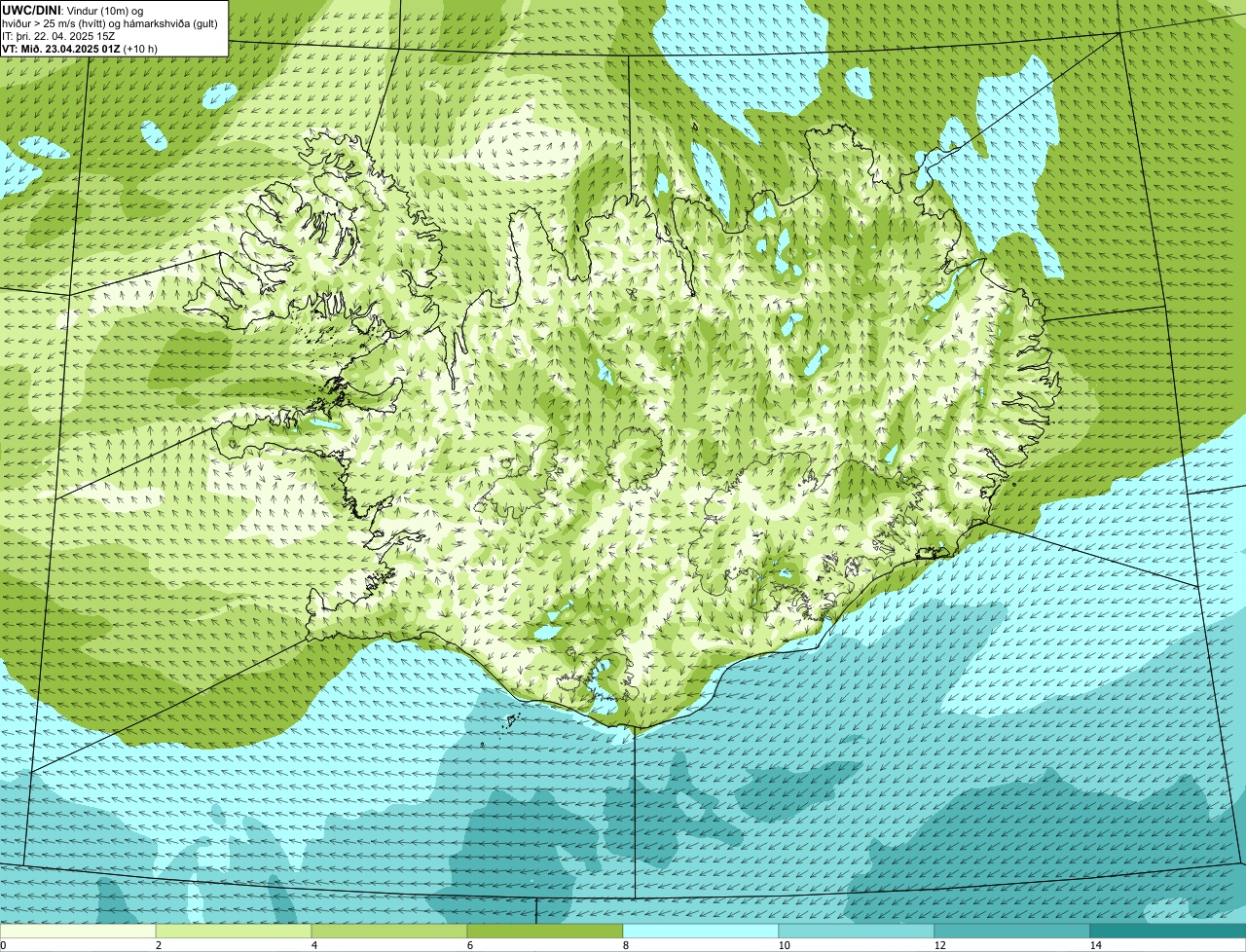Click the 0–2 m/s palest yellow legend swatch
Image resolution: width=1246 pixels, height=952 pixels.
pyautogui.click(x=78, y=932)
